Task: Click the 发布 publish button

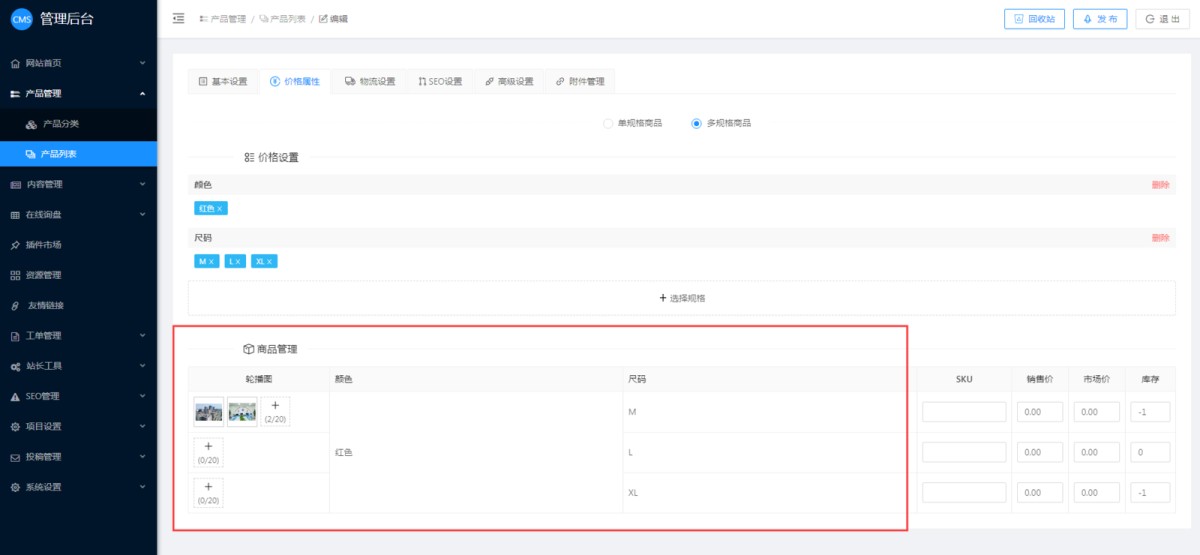Action: [x=1100, y=19]
